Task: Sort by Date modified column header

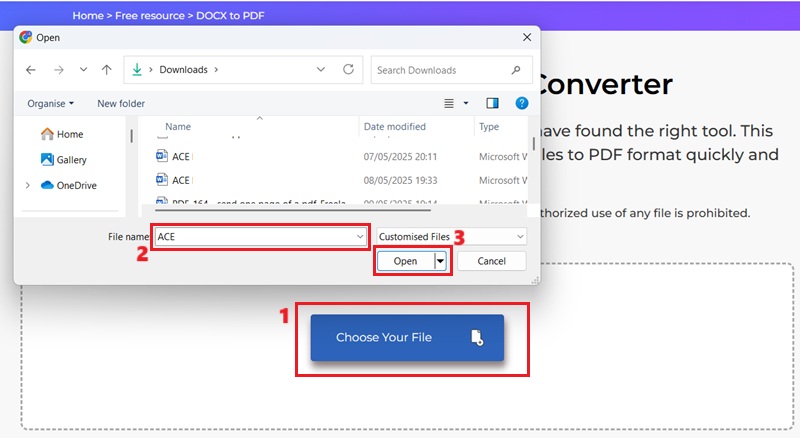Action: tap(394, 127)
